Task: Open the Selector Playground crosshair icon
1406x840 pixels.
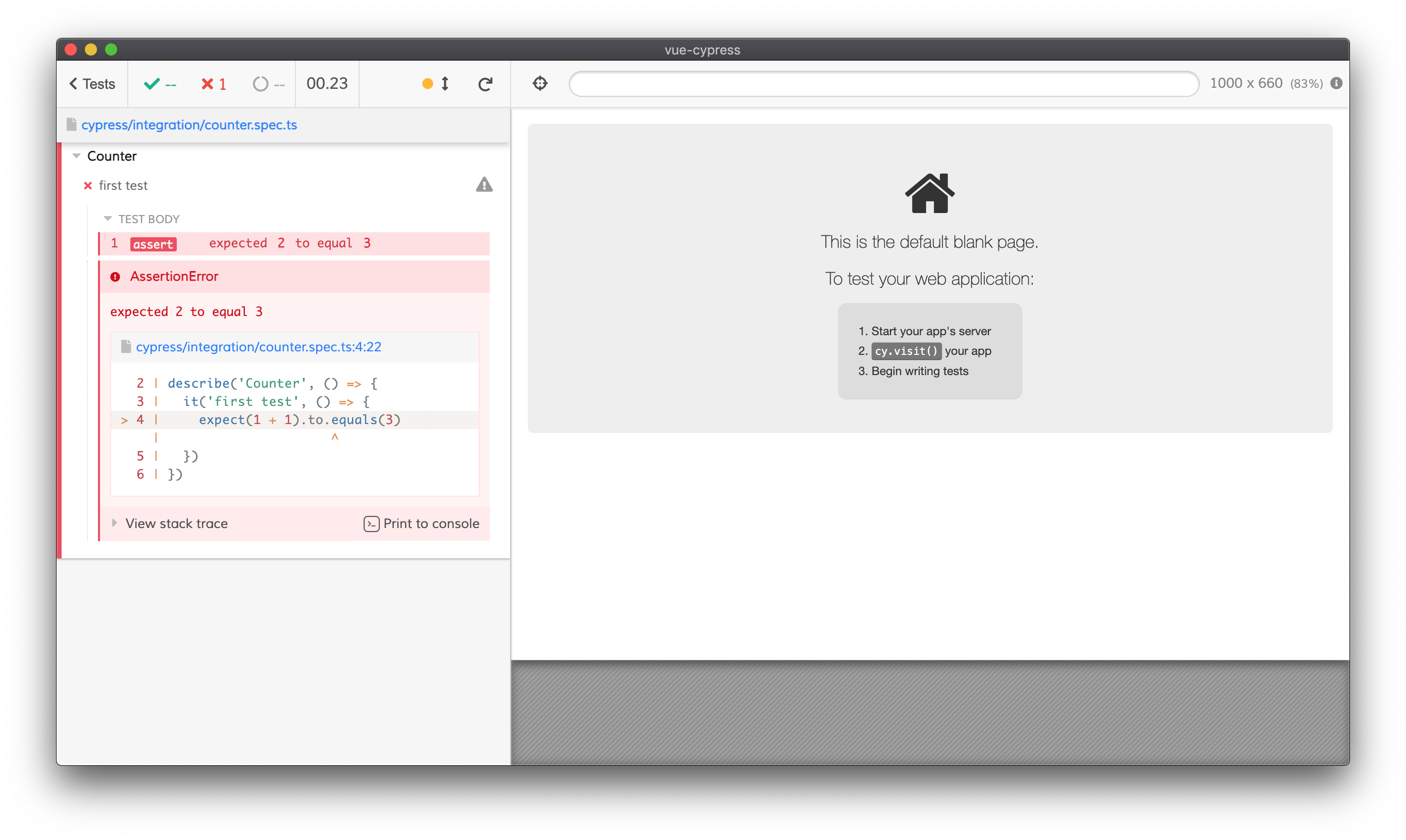Action: tap(540, 83)
